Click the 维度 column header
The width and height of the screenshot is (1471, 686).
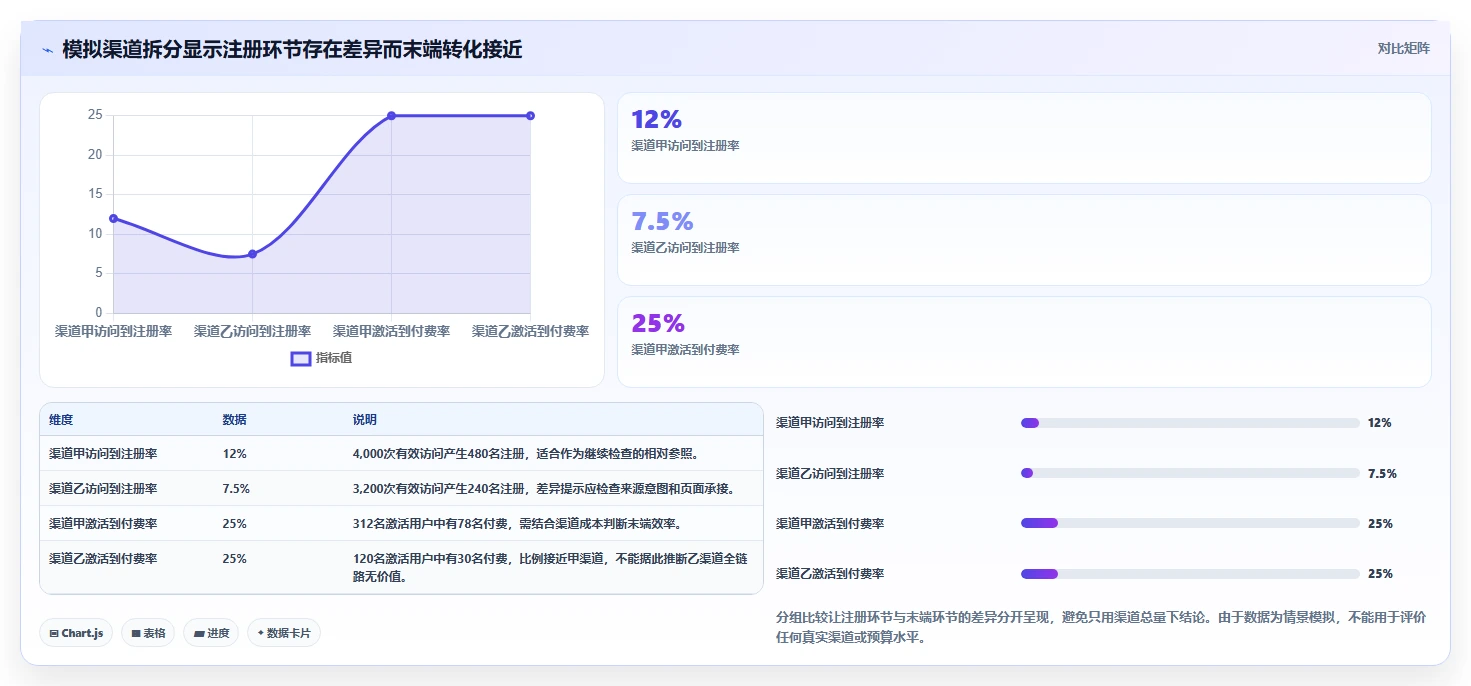pyautogui.click(x=61, y=420)
